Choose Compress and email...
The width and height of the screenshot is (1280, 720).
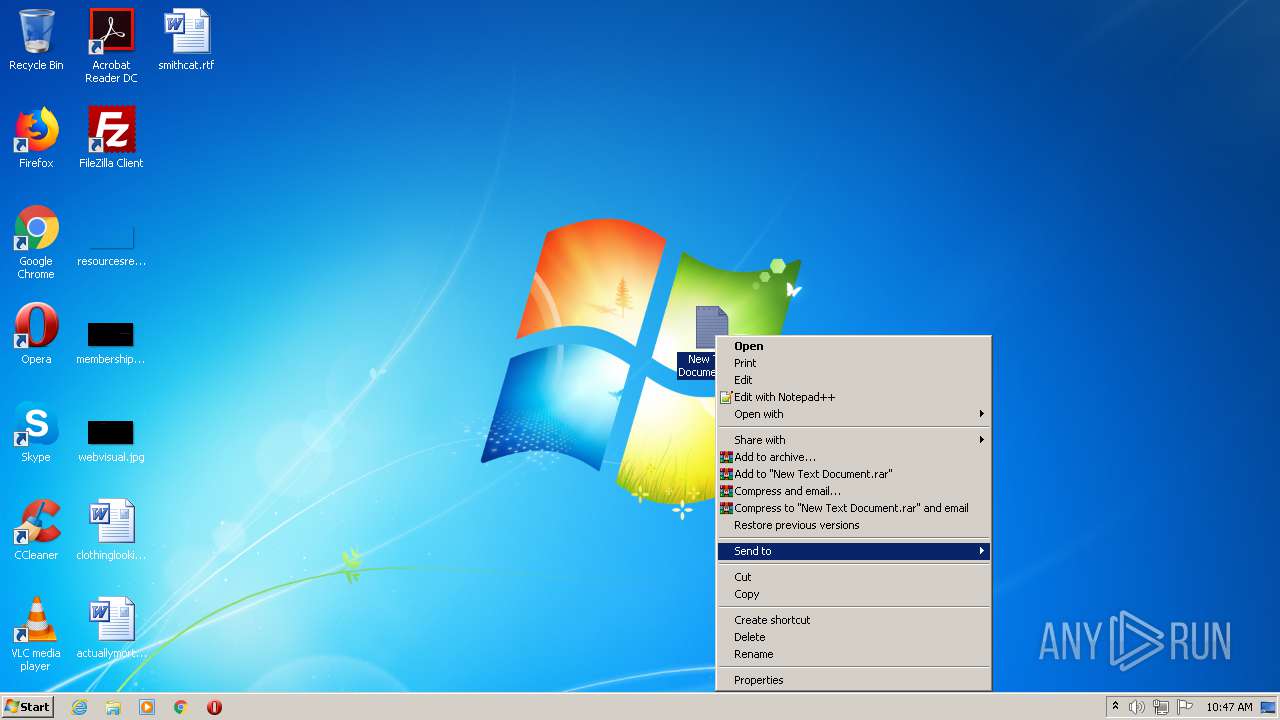point(854,491)
